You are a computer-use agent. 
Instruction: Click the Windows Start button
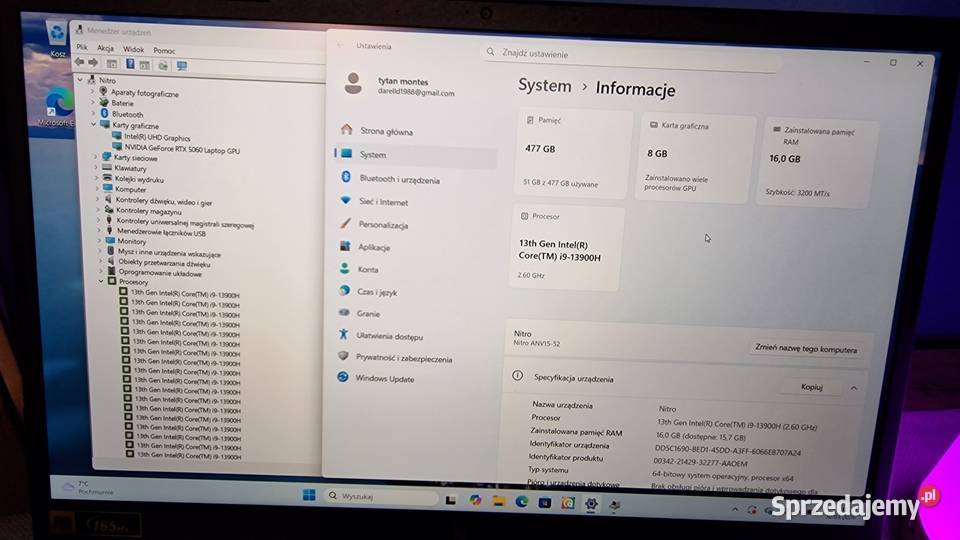309,495
